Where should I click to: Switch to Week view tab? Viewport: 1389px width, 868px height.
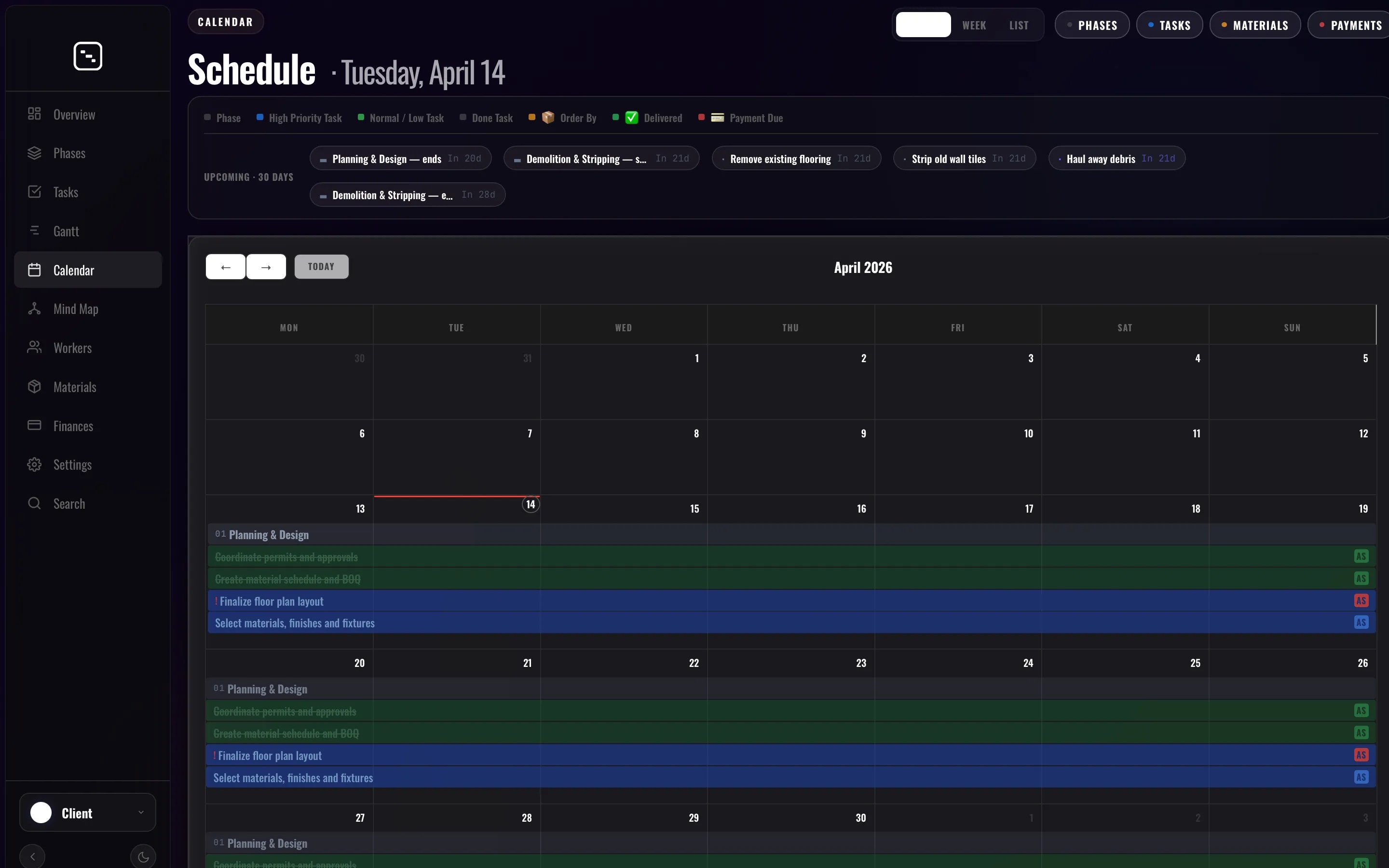974,25
